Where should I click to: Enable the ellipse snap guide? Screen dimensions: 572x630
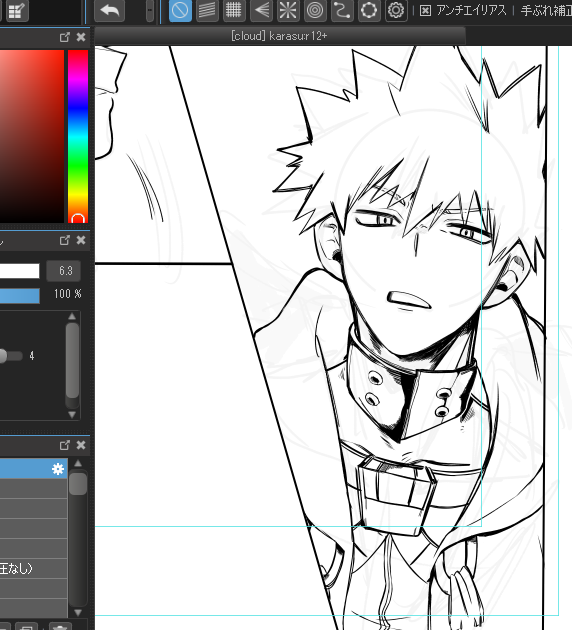click(x=369, y=10)
